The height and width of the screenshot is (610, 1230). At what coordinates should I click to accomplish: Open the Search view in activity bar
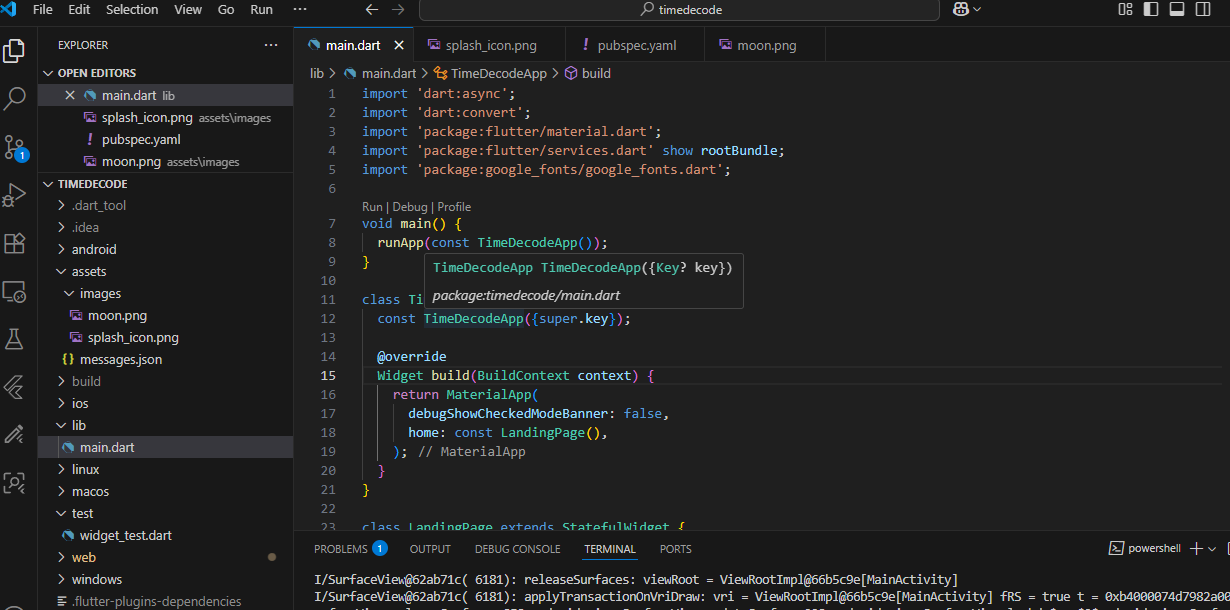[x=15, y=98]
